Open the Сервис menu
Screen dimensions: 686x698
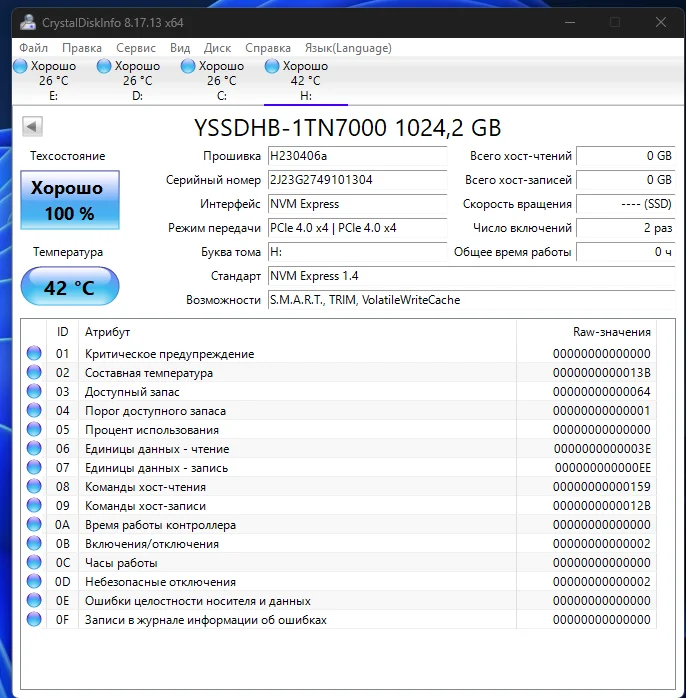click(x=136, y=48)
